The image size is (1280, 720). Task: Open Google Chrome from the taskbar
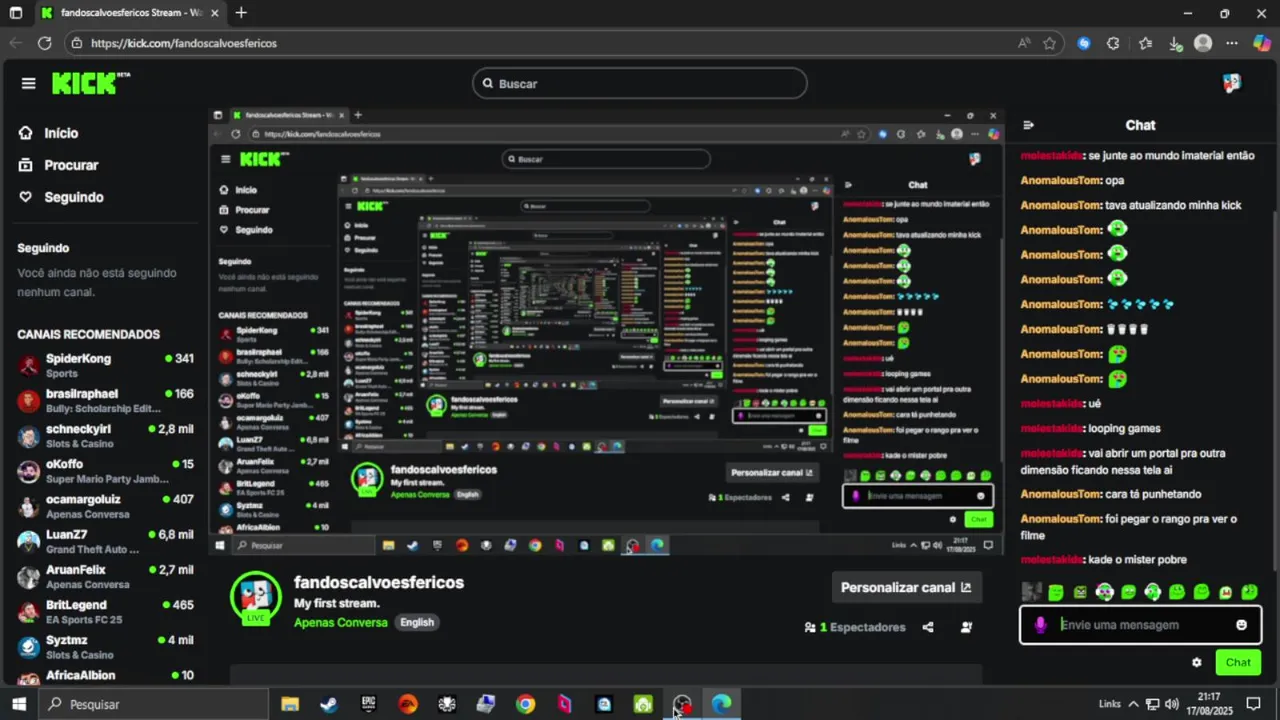pos(525,704)
